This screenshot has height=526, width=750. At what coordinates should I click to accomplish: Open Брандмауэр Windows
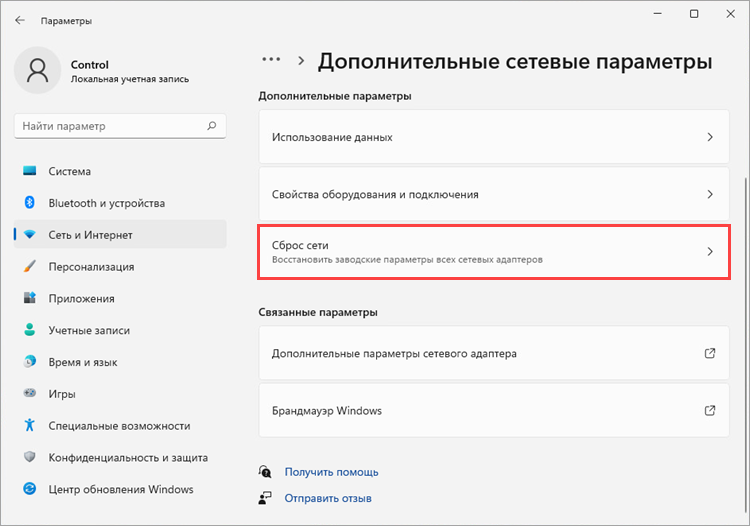coord(494,410)
